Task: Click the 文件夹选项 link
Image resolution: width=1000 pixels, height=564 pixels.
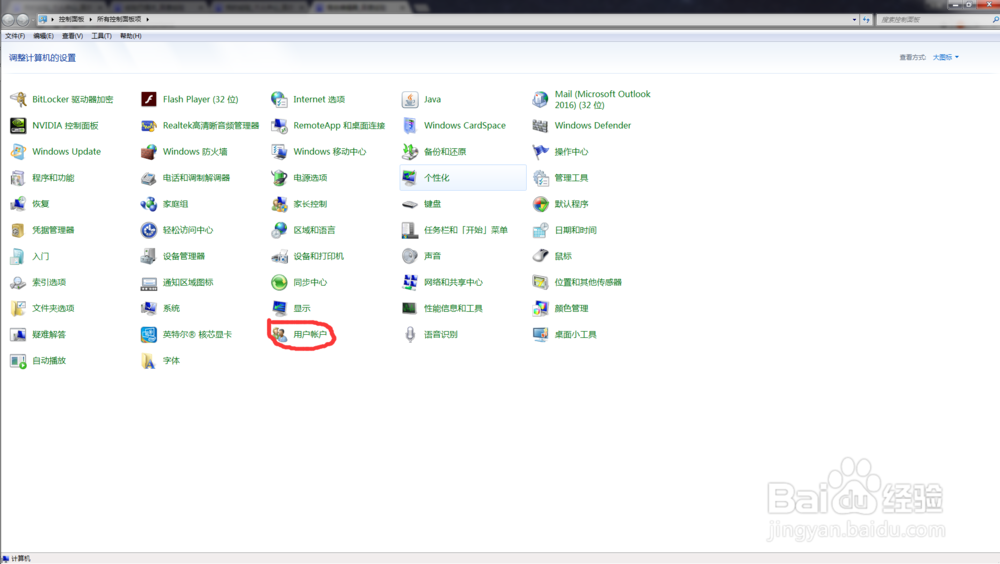Action: 54,308
